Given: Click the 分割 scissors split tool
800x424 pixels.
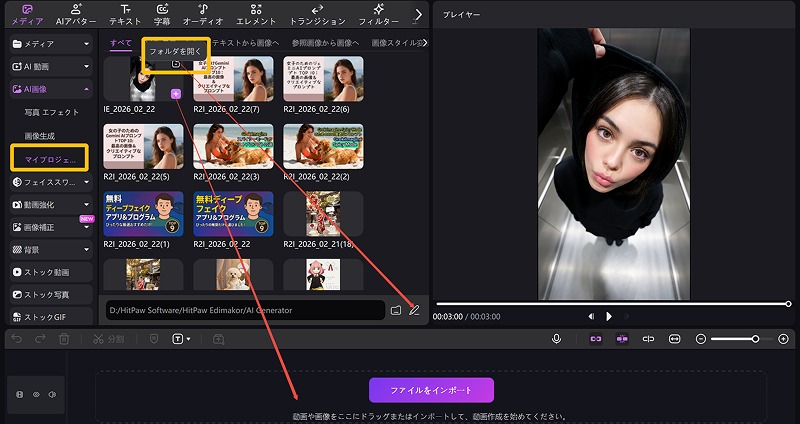Looking at the screenshot, I should point(109,339).
